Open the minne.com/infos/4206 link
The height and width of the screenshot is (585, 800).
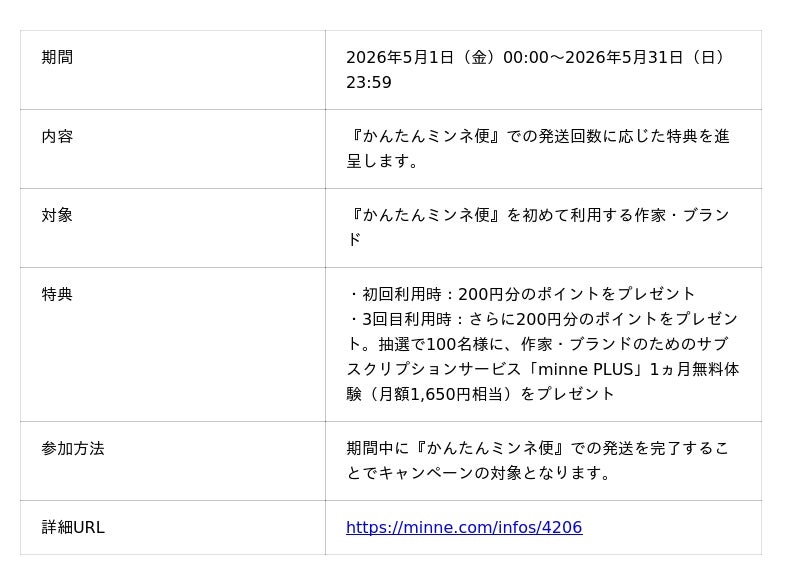pos(464,527)
